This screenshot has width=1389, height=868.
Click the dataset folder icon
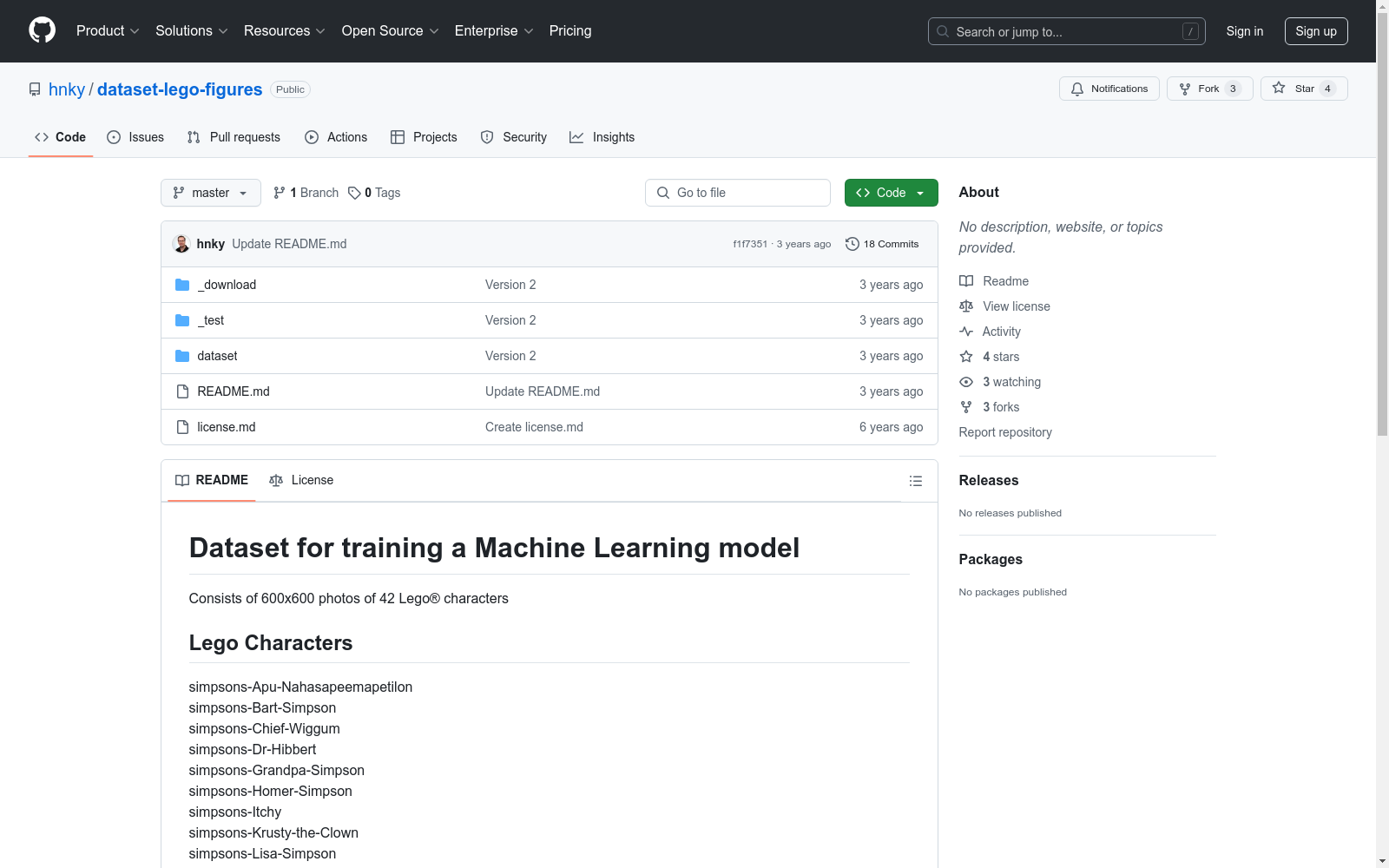182,356
